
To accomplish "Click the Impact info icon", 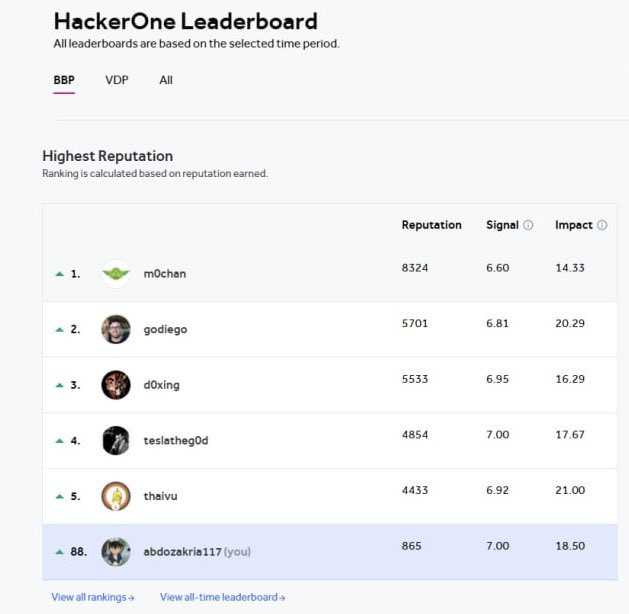I will click(x=602, y=225).
